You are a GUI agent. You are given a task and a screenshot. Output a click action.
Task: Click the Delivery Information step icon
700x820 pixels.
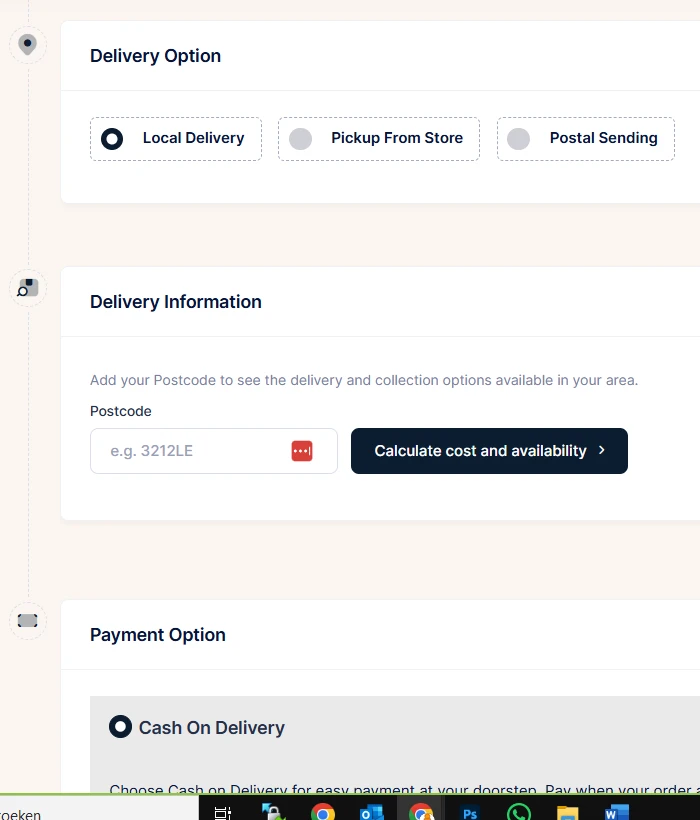coord(28,288)
